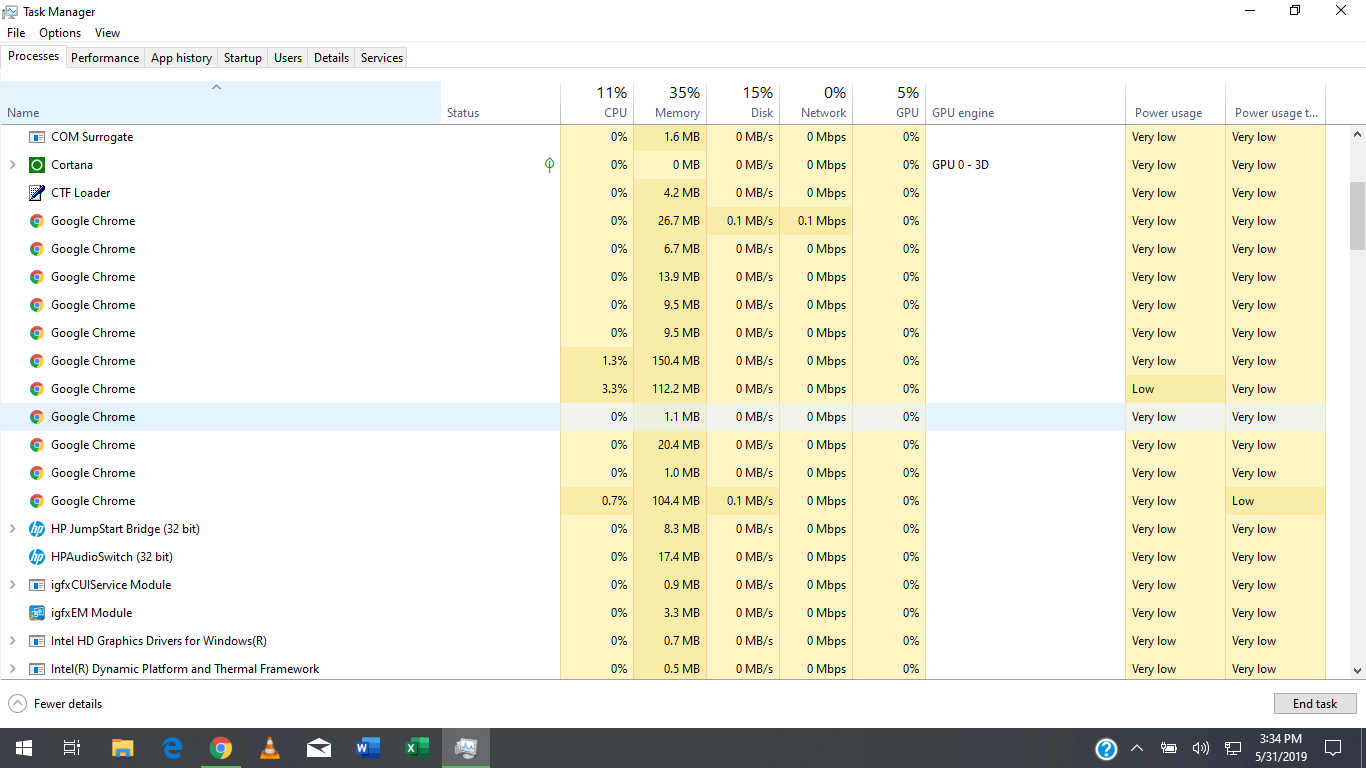Click the scrollbar up arrow
Viewport: 1366px width, 768px height.
tap(1357, 134)
